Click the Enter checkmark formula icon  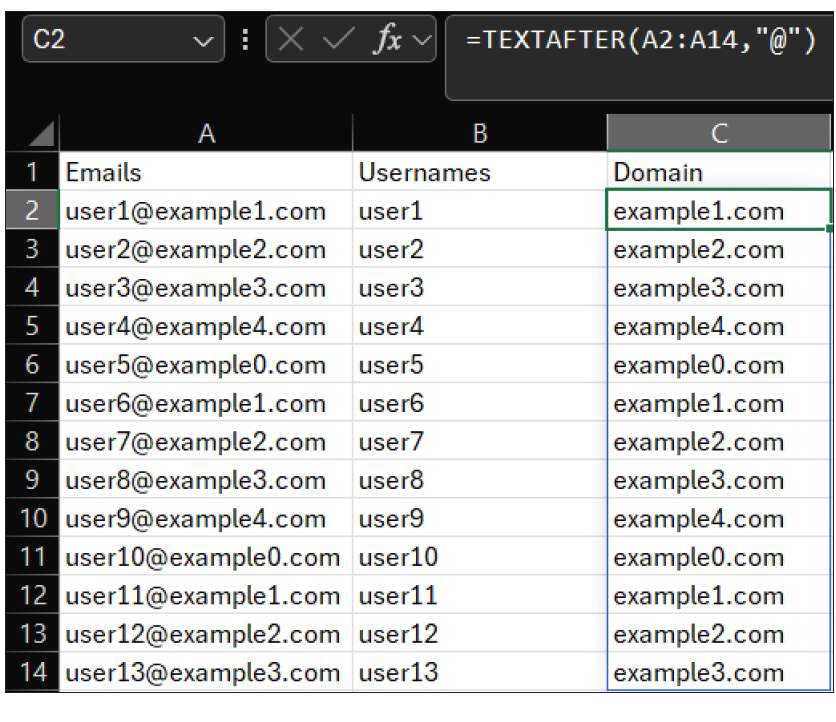point(338,40)
